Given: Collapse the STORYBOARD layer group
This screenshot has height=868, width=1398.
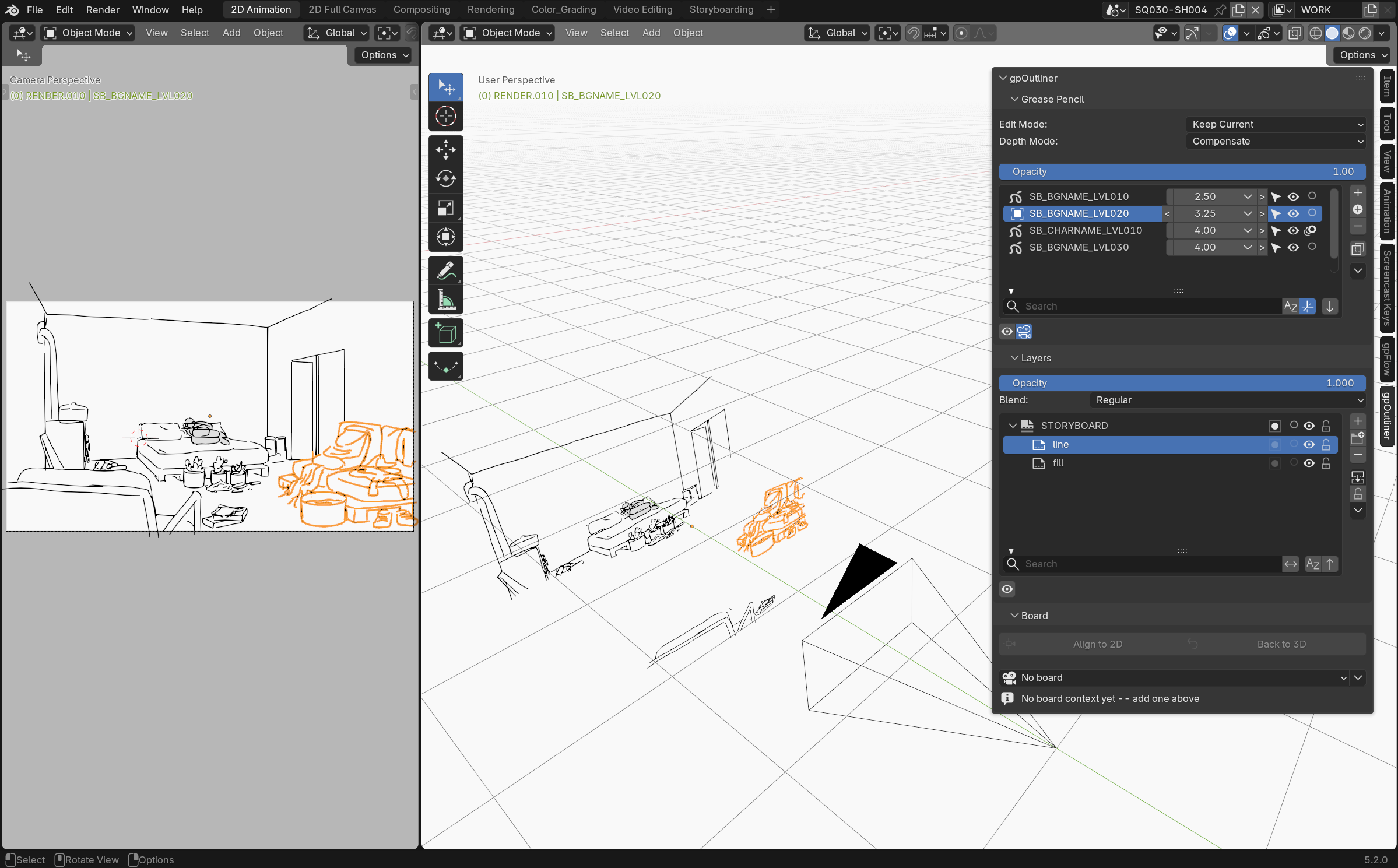Looking at the screenshot, I should tap(1013, 426).
